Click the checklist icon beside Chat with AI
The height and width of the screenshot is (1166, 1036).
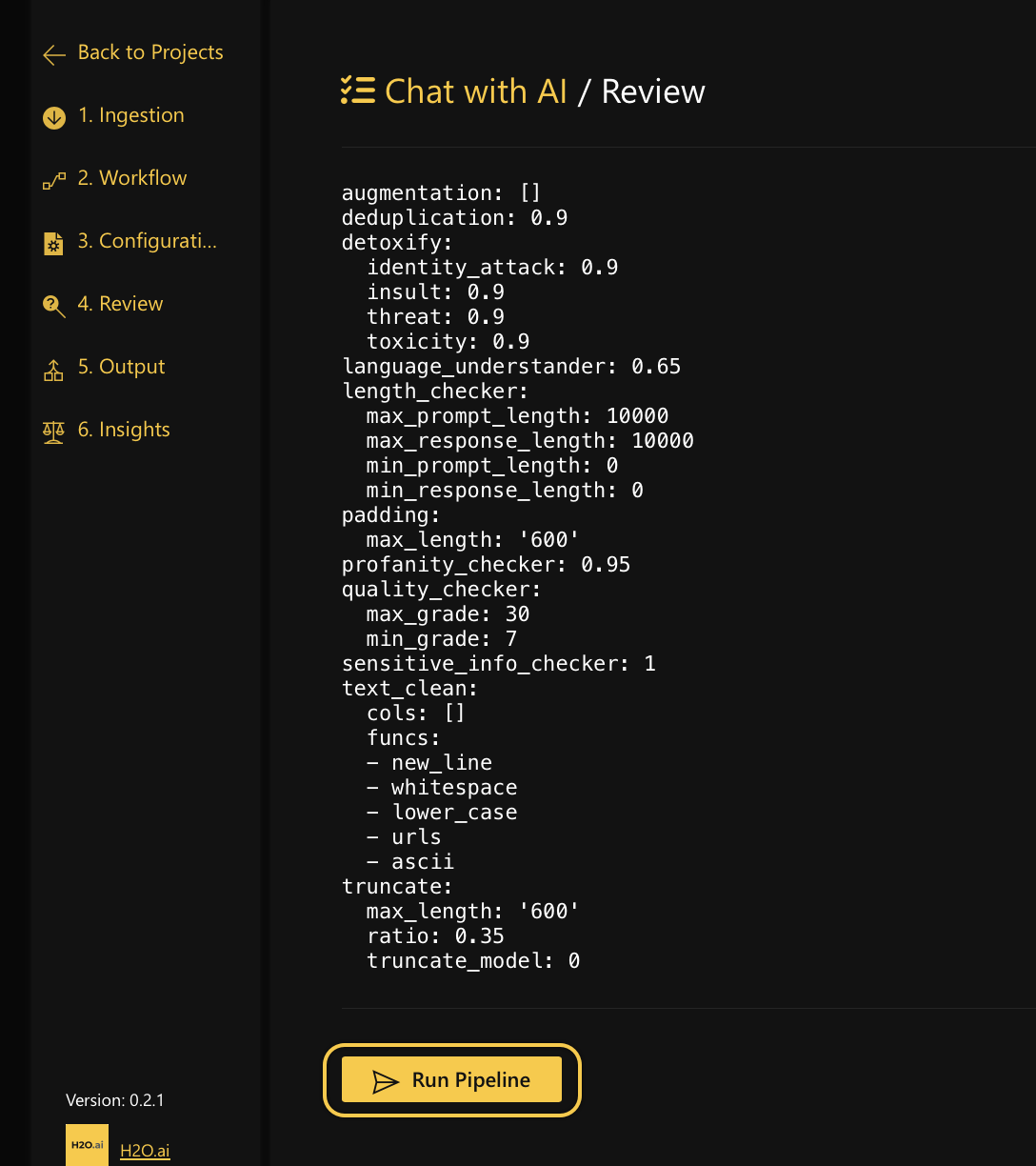point(358,90)
